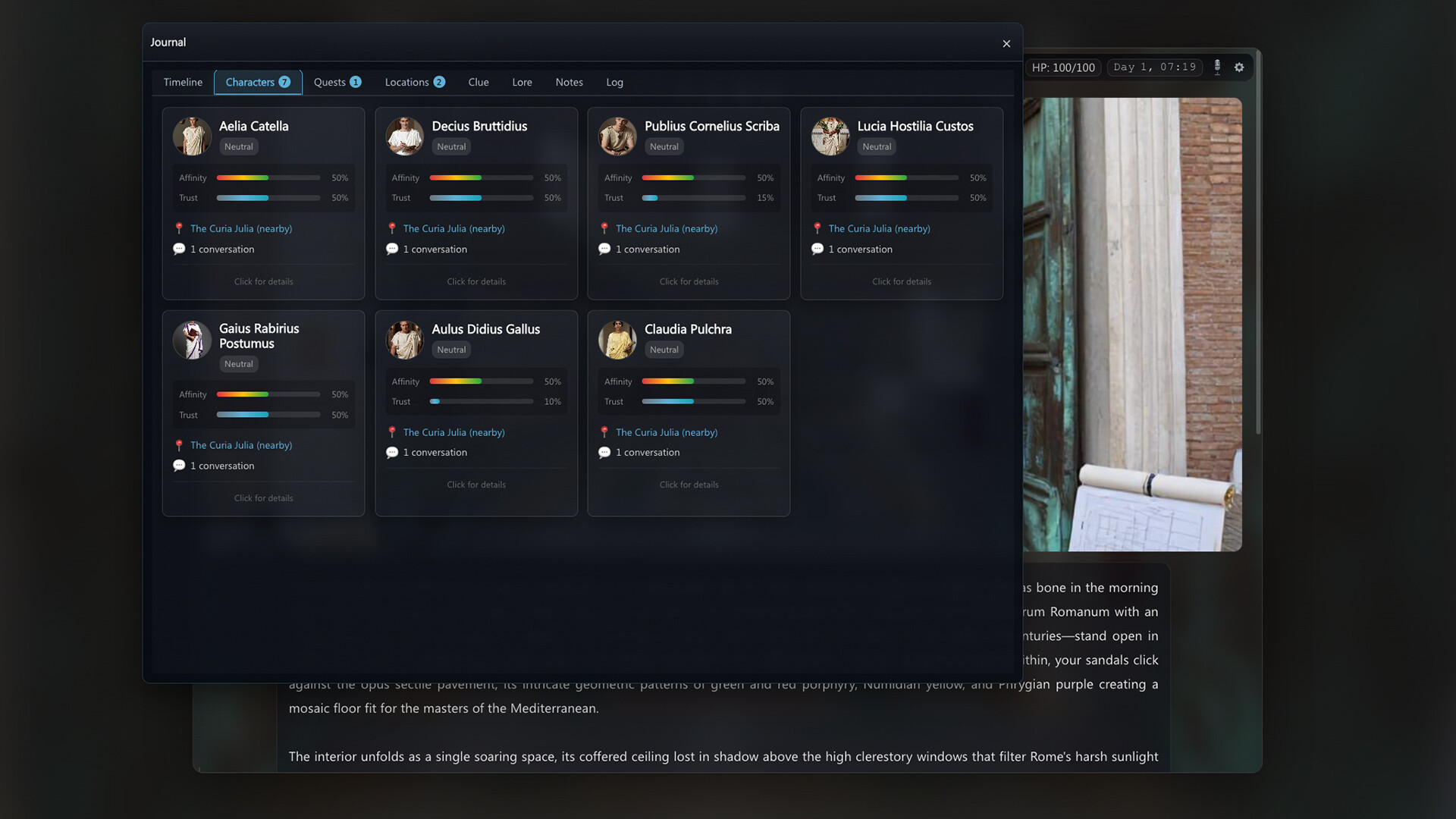The width and height of the screenshot is (1456, 819).
Task: Click Claudia Pulchra's character portrait
Action: coord(617,340)
